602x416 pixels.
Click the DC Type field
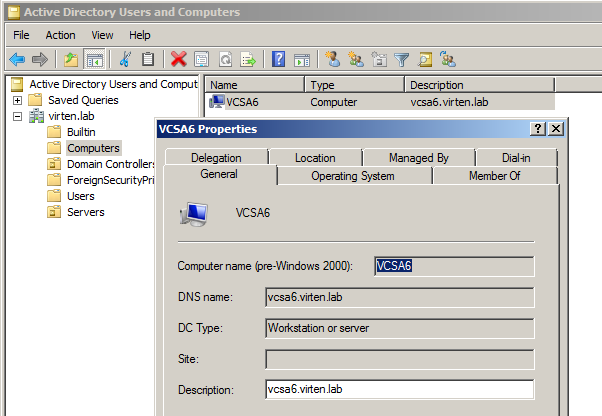400,328
